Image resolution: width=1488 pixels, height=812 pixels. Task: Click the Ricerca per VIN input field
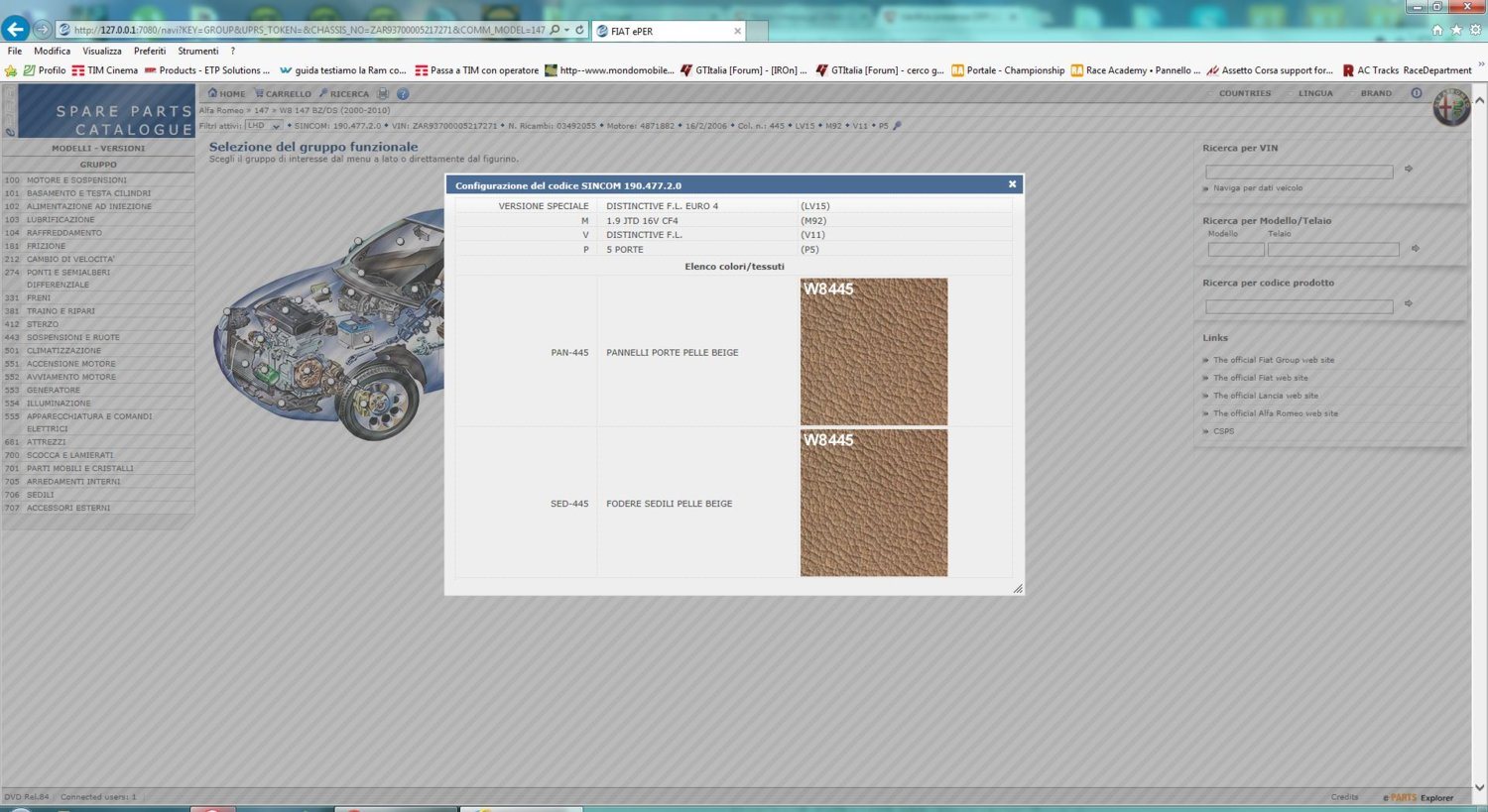(1299, 172)
